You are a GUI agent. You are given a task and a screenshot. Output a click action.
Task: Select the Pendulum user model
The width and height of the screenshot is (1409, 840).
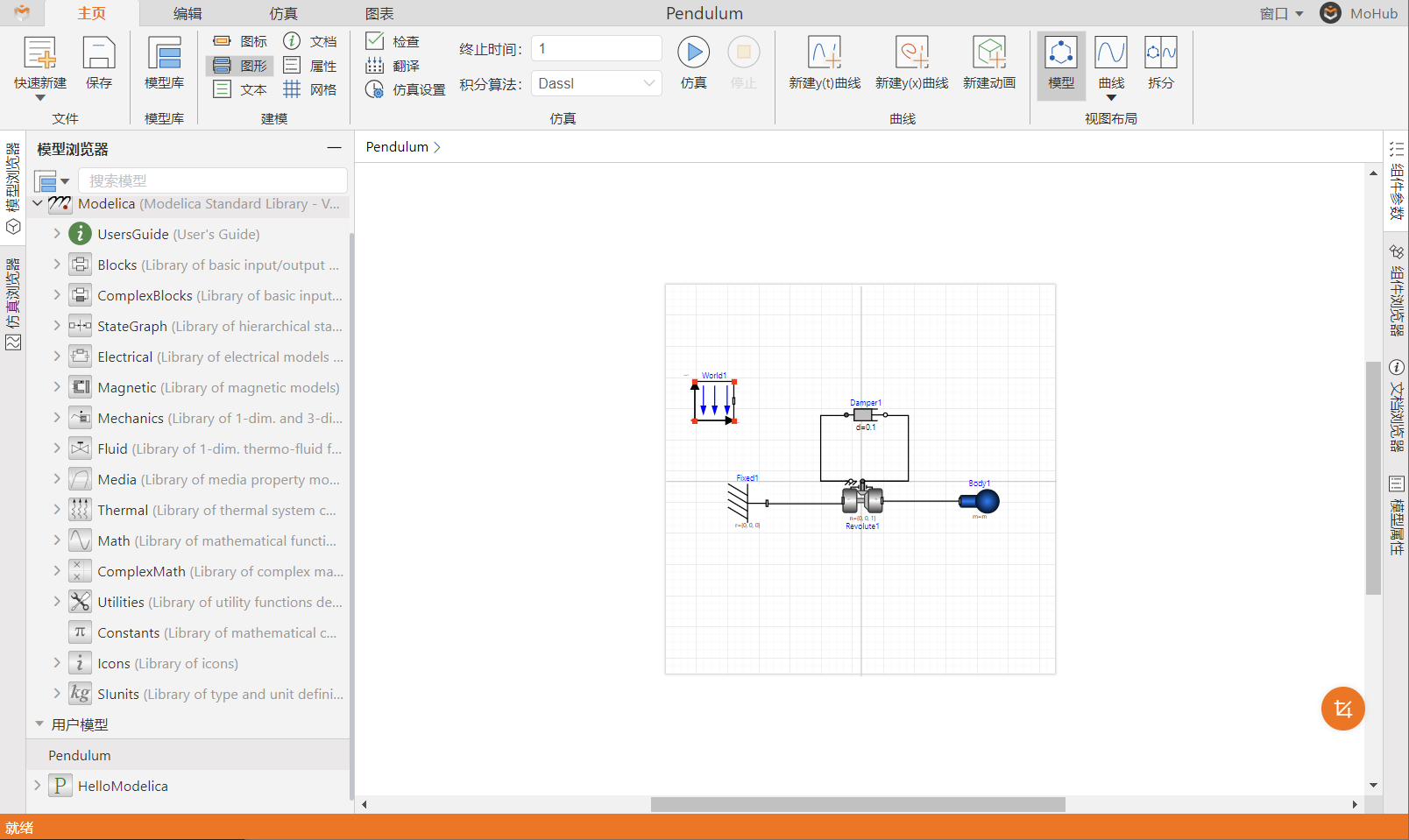coord(188,755)
